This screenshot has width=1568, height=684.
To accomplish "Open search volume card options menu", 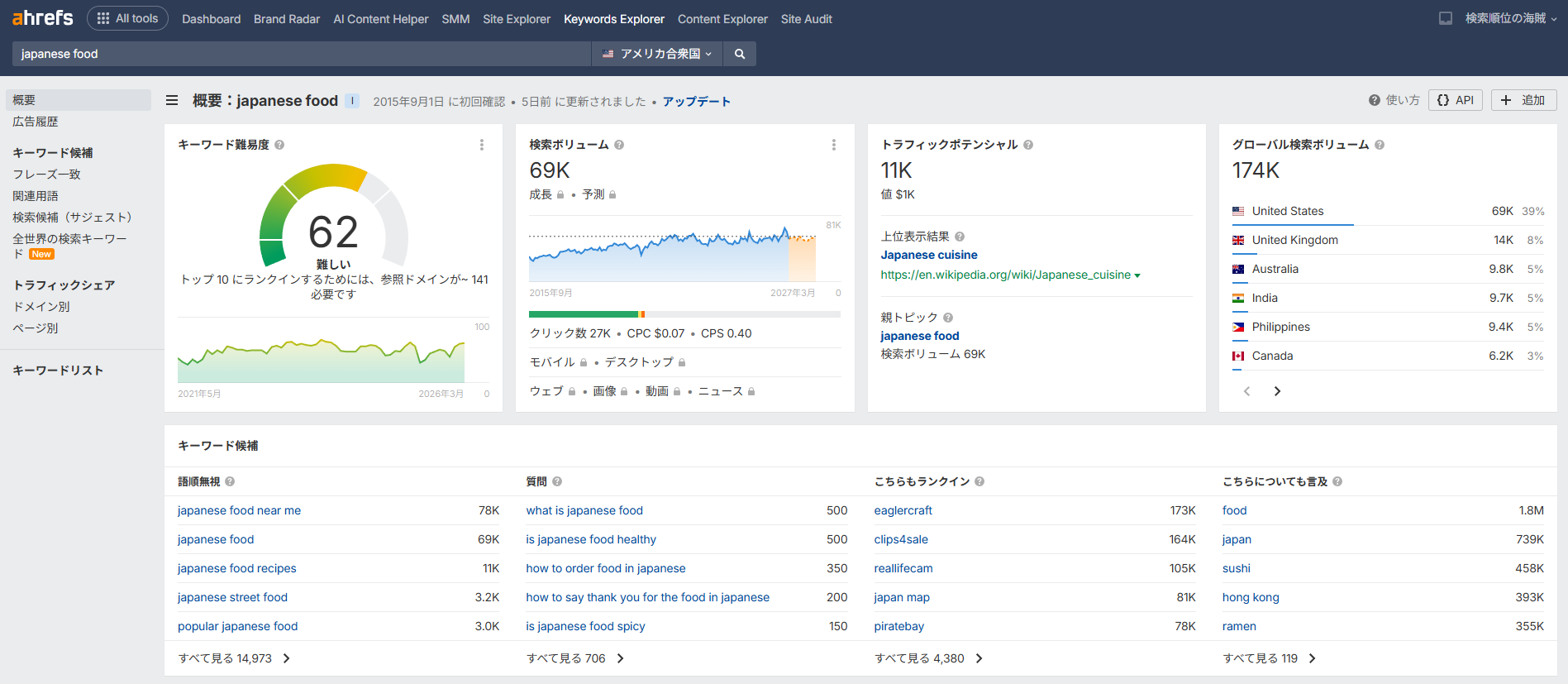I will coord(833,145).
